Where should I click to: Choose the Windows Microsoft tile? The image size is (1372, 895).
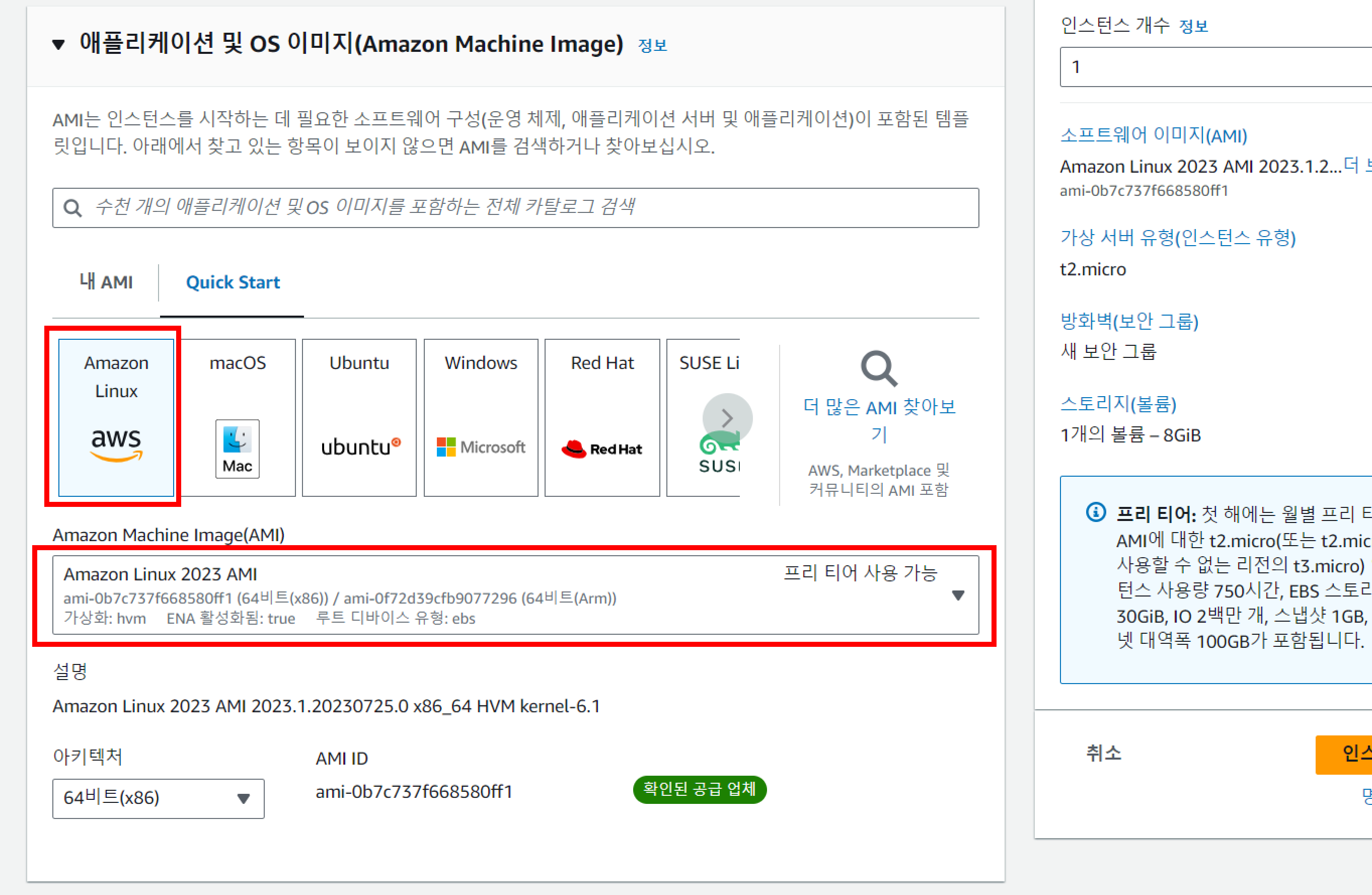pyautogui.click(x=480, y=417)
